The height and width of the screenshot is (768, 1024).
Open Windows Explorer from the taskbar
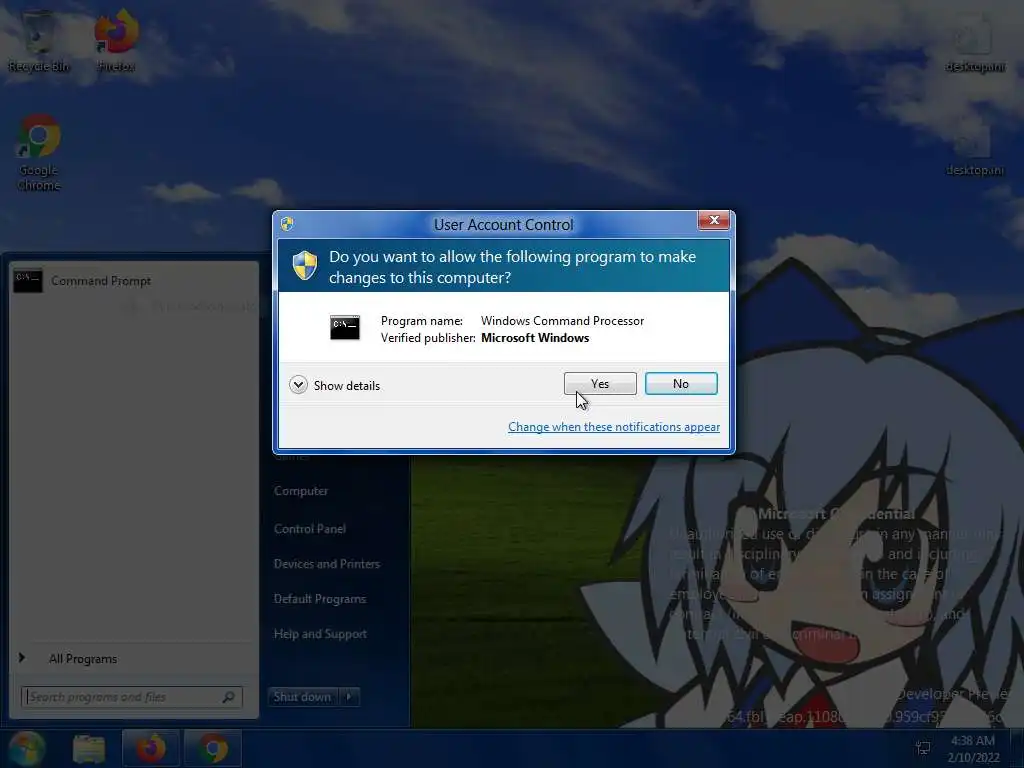click(x=89, y=749)
